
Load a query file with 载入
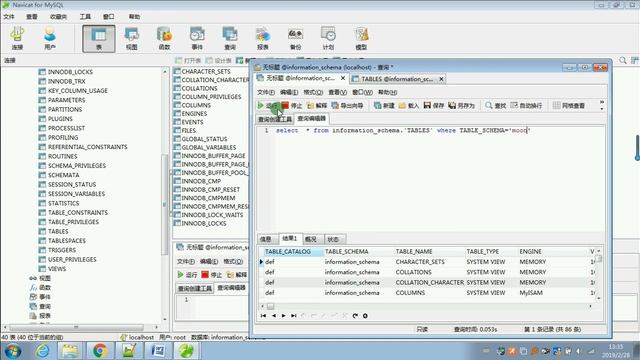tap(409, 105)
